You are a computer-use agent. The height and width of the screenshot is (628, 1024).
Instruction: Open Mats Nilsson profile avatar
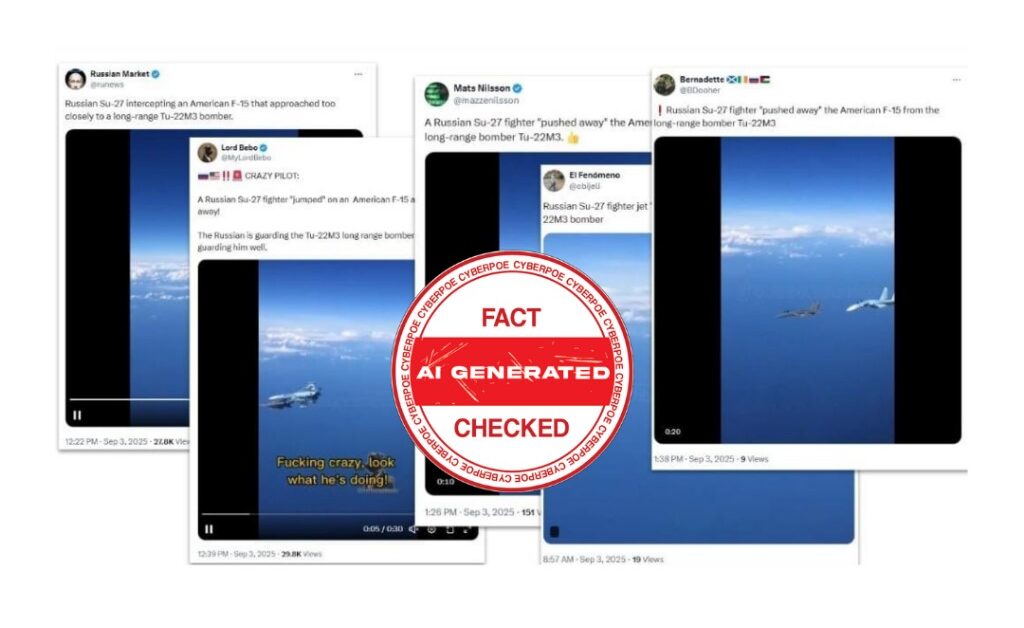coord(436,94)
